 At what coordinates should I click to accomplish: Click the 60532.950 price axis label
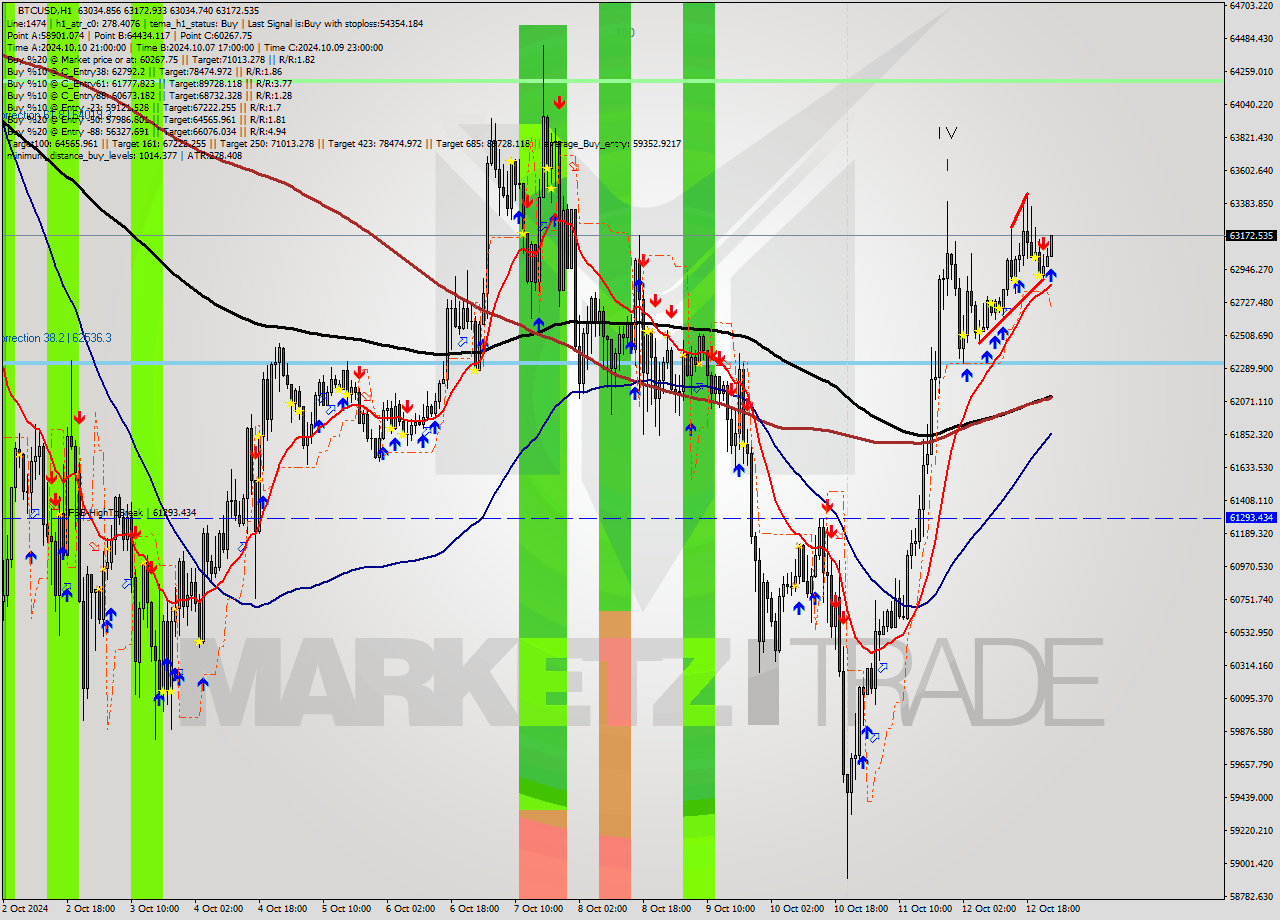click(1250, 632)
